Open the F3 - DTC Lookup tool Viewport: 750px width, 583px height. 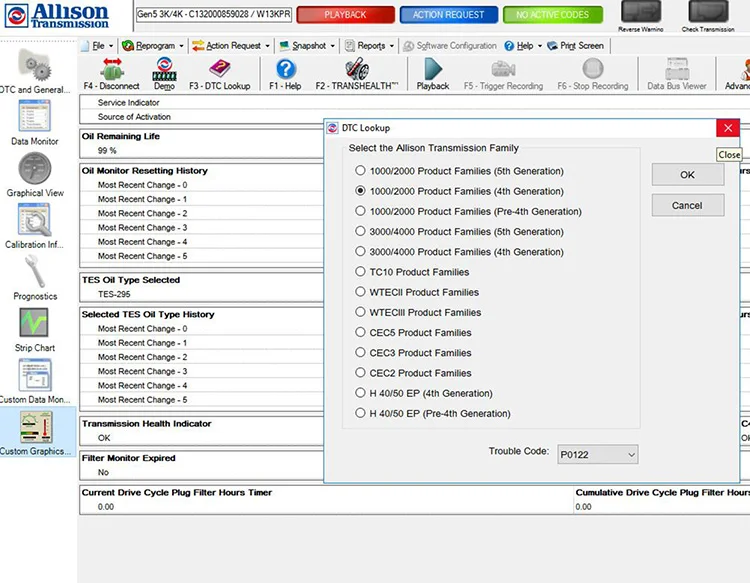click(220, 74)
